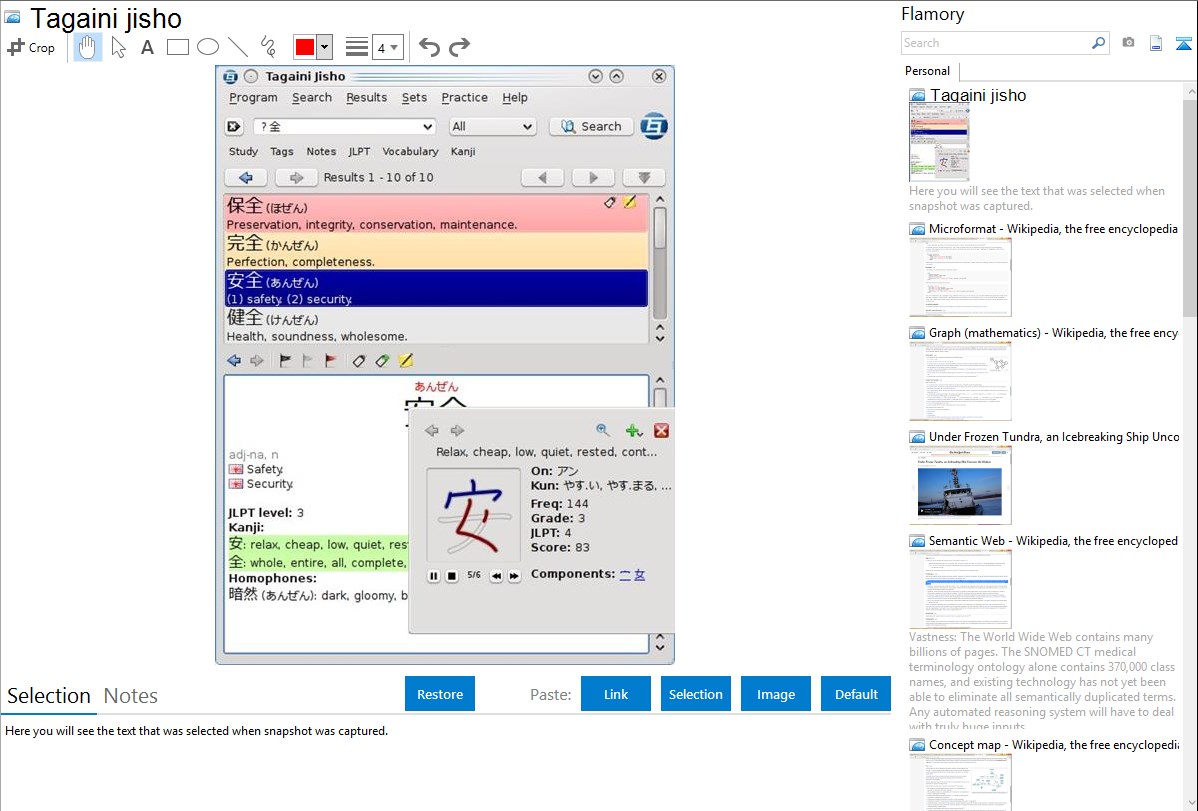Screen dimensions: 1198x811
Task: Open the Tagaini jisho snapshot thumbnail
Action: [939, 142]
